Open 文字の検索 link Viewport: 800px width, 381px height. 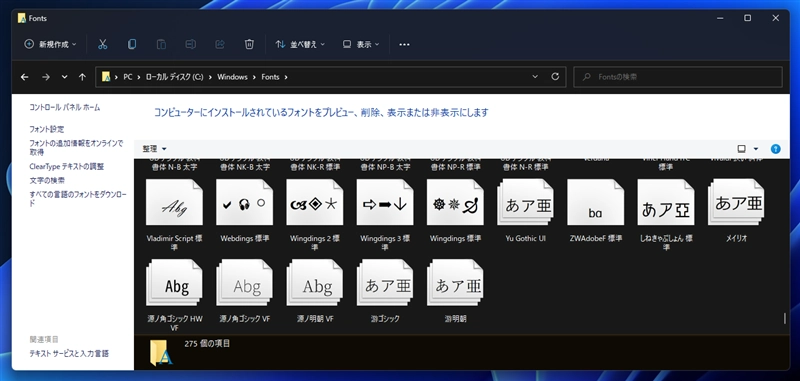47,180
